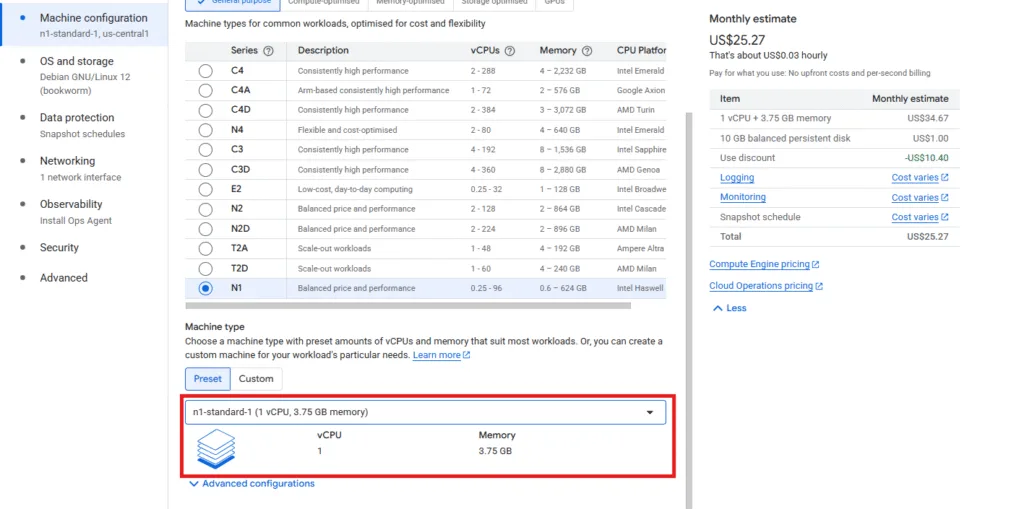1024x509 pixels.
Task: Select the C4D series radio button
Action: 206,110
